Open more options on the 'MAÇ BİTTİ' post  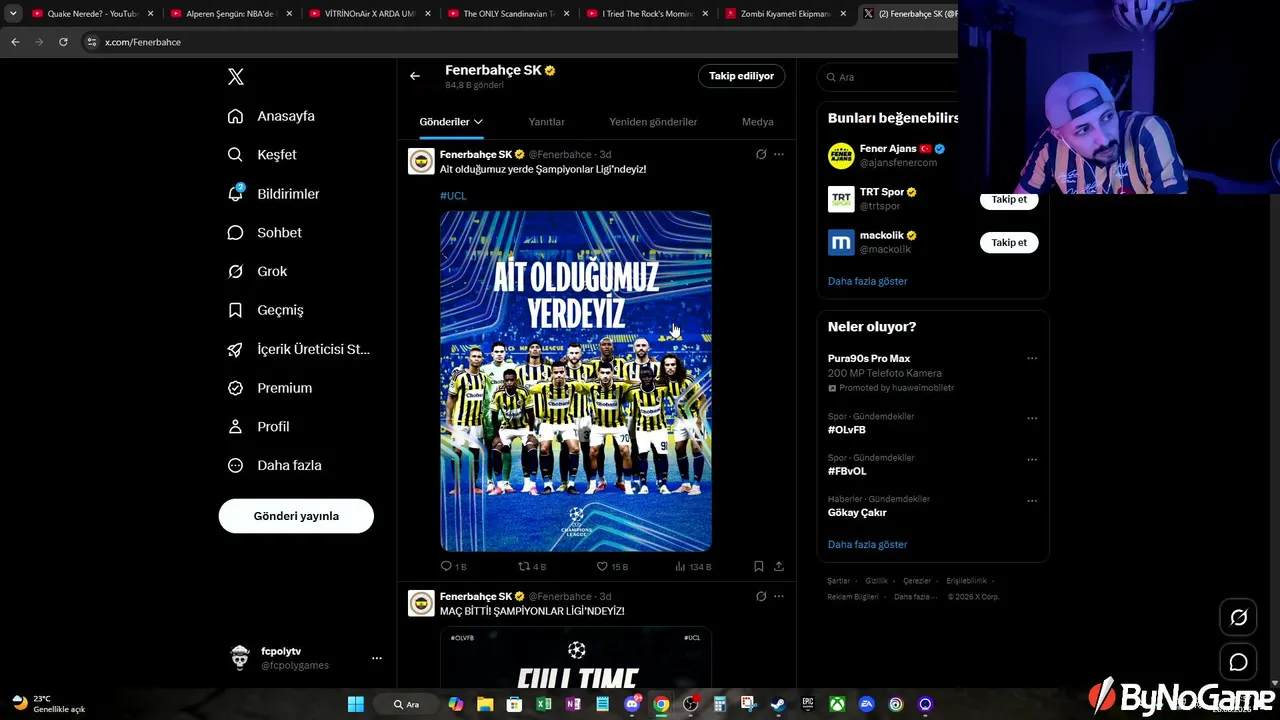pyautogui.click(x=779, y=596)
